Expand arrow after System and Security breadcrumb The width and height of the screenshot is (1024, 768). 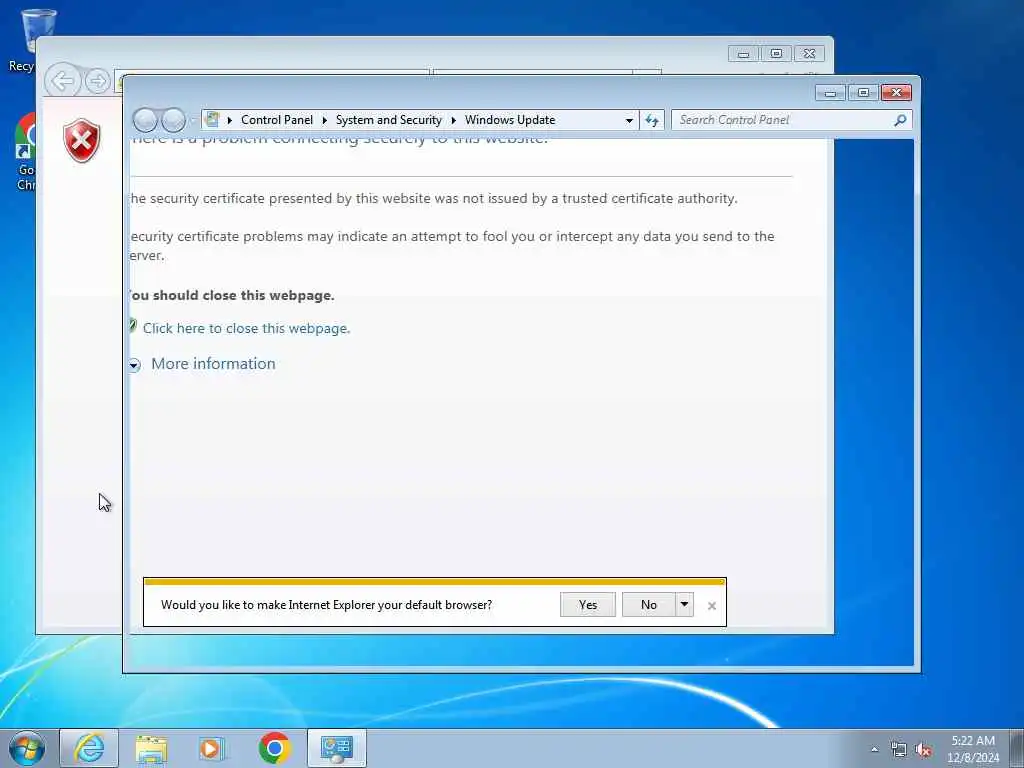click(x=453, y=120)
